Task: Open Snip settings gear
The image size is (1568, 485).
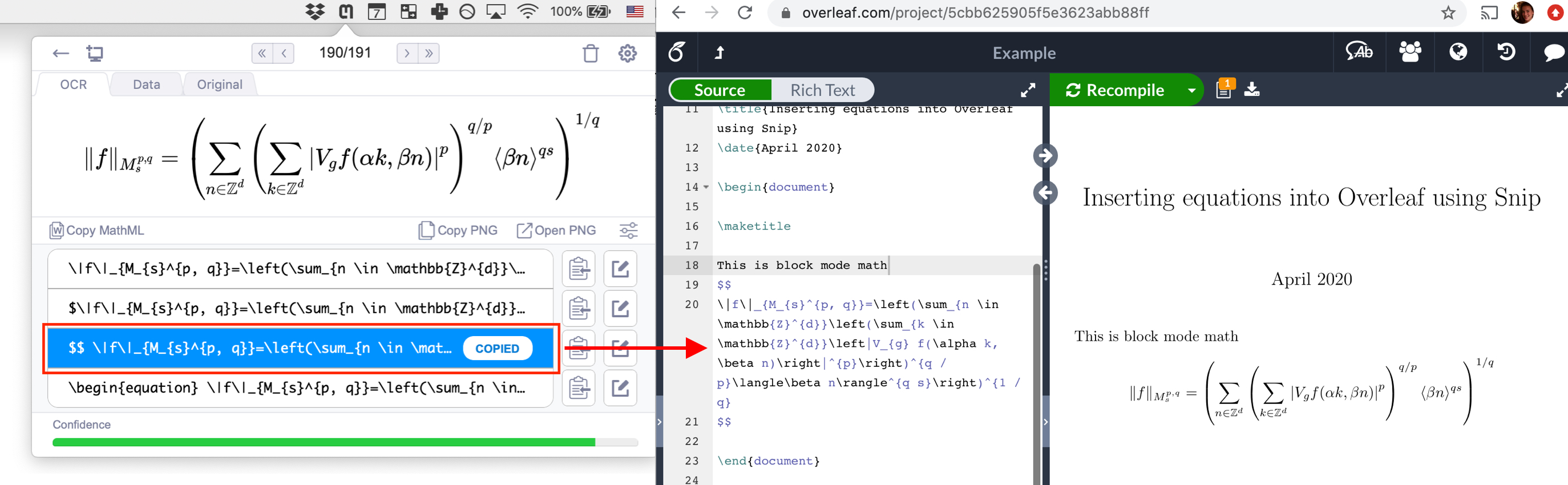Action: tap(628, 54)
